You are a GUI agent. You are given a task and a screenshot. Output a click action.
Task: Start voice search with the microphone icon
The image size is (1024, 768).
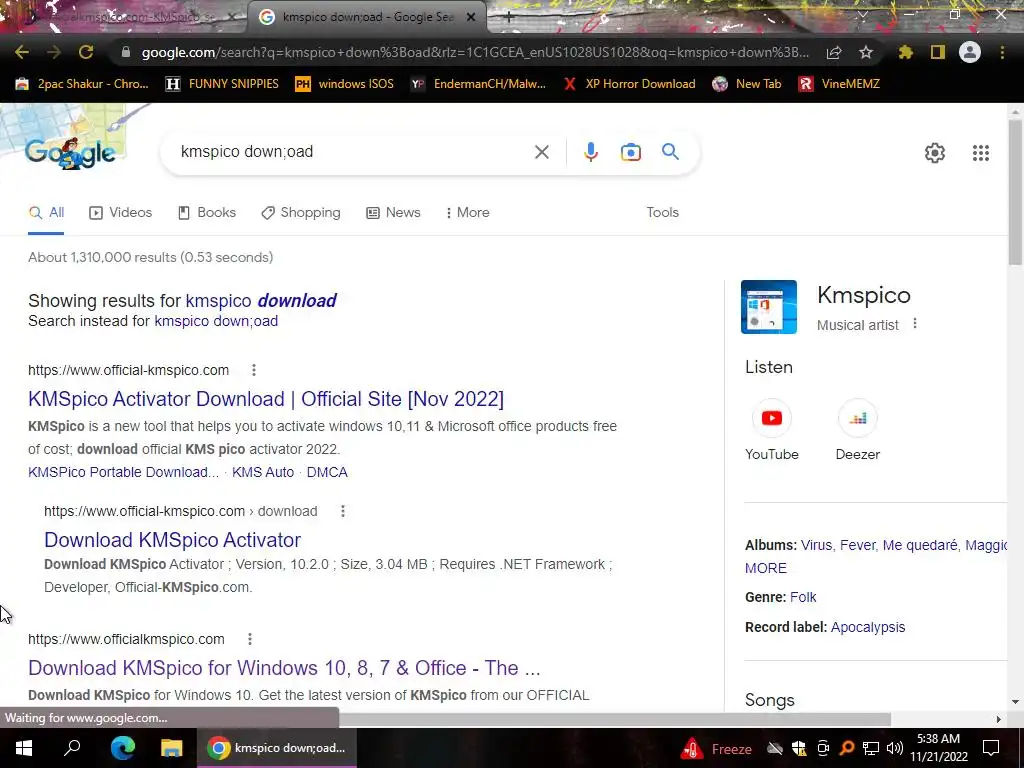[x=590, y=152]
